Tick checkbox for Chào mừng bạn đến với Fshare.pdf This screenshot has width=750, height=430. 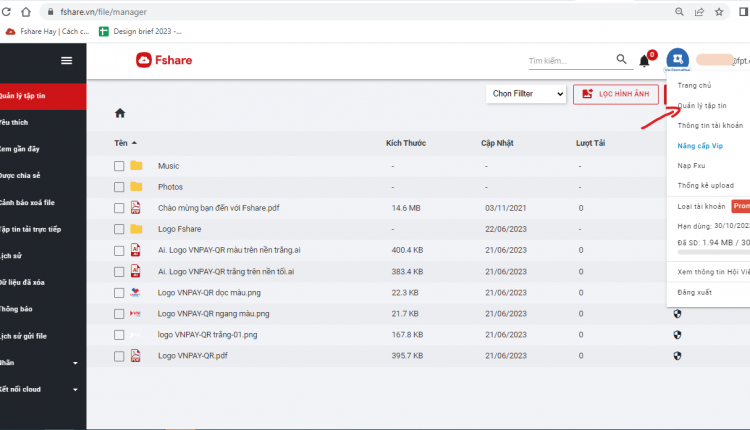click(119, 208)
